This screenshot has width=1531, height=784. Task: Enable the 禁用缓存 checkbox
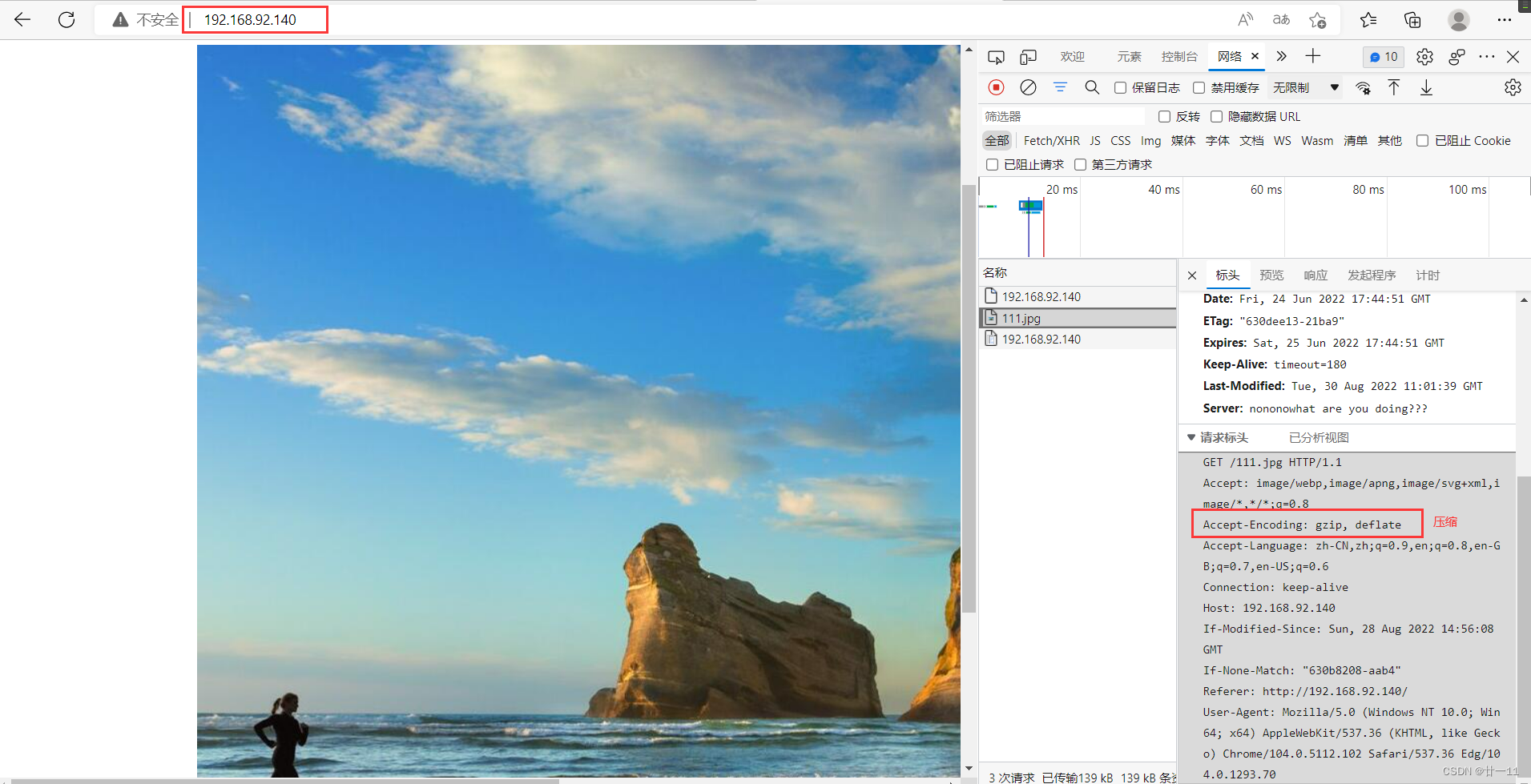click(x=1199, y=88)
